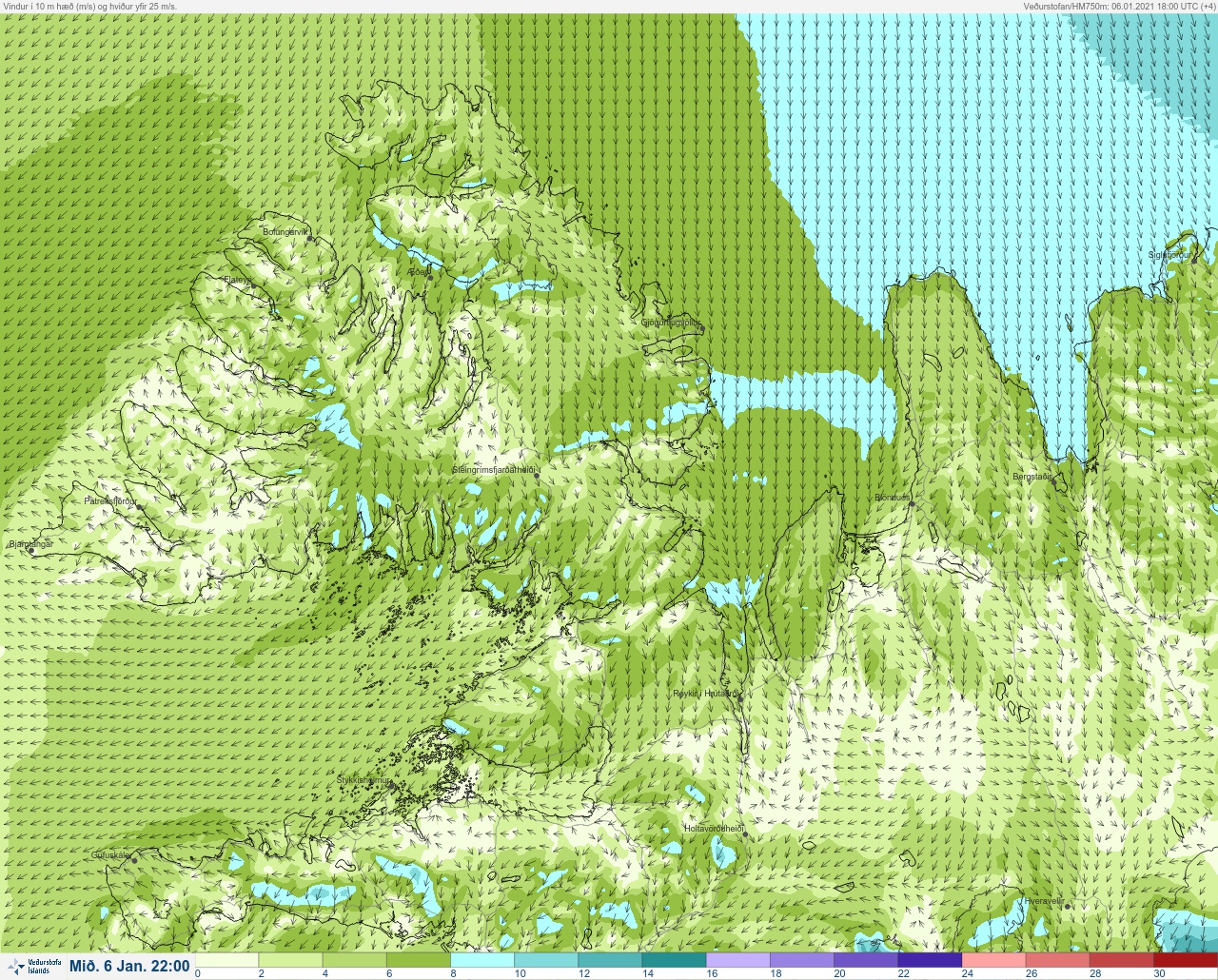Select the above 30 m/s dark red swatch
The width and height of the screenshot is (1218, 980).
pyautogui.click(x=1186, y=960)
